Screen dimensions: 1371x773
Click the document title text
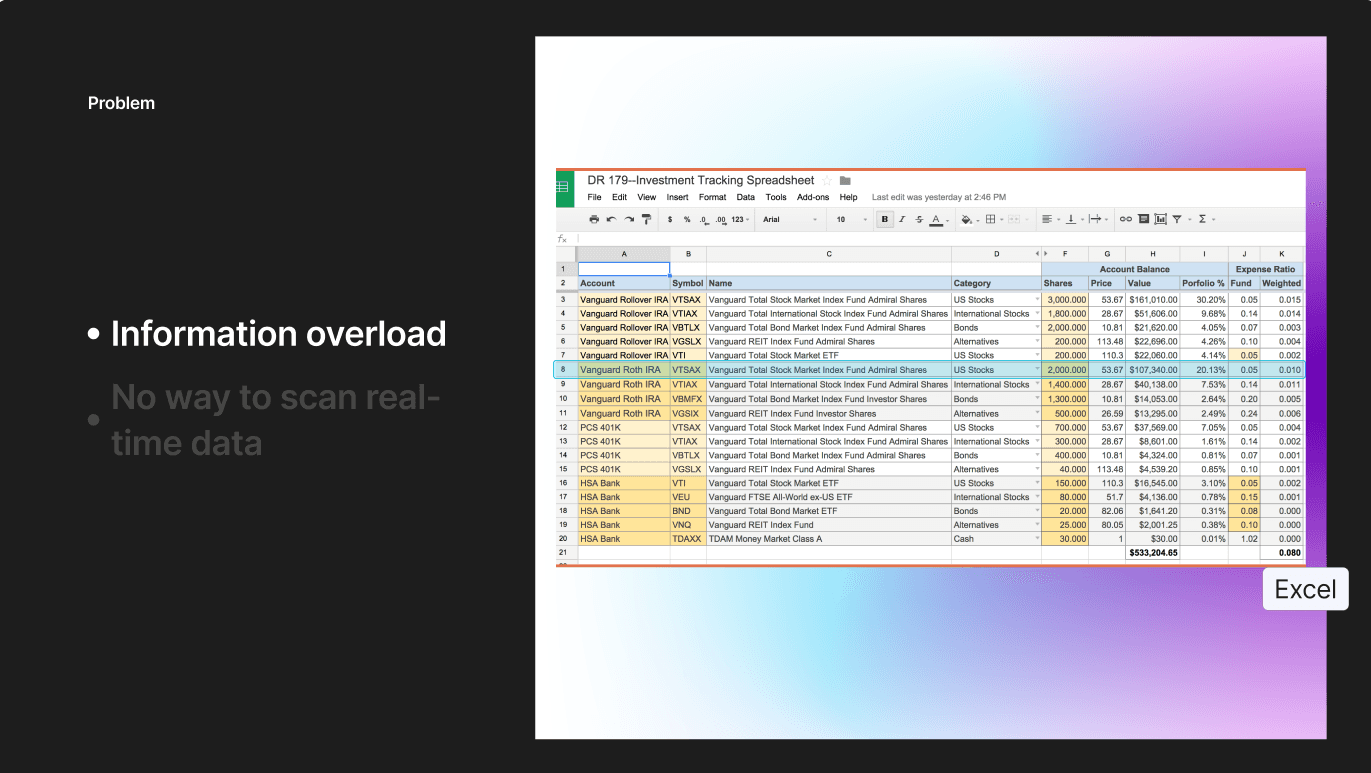click(701, 181)
